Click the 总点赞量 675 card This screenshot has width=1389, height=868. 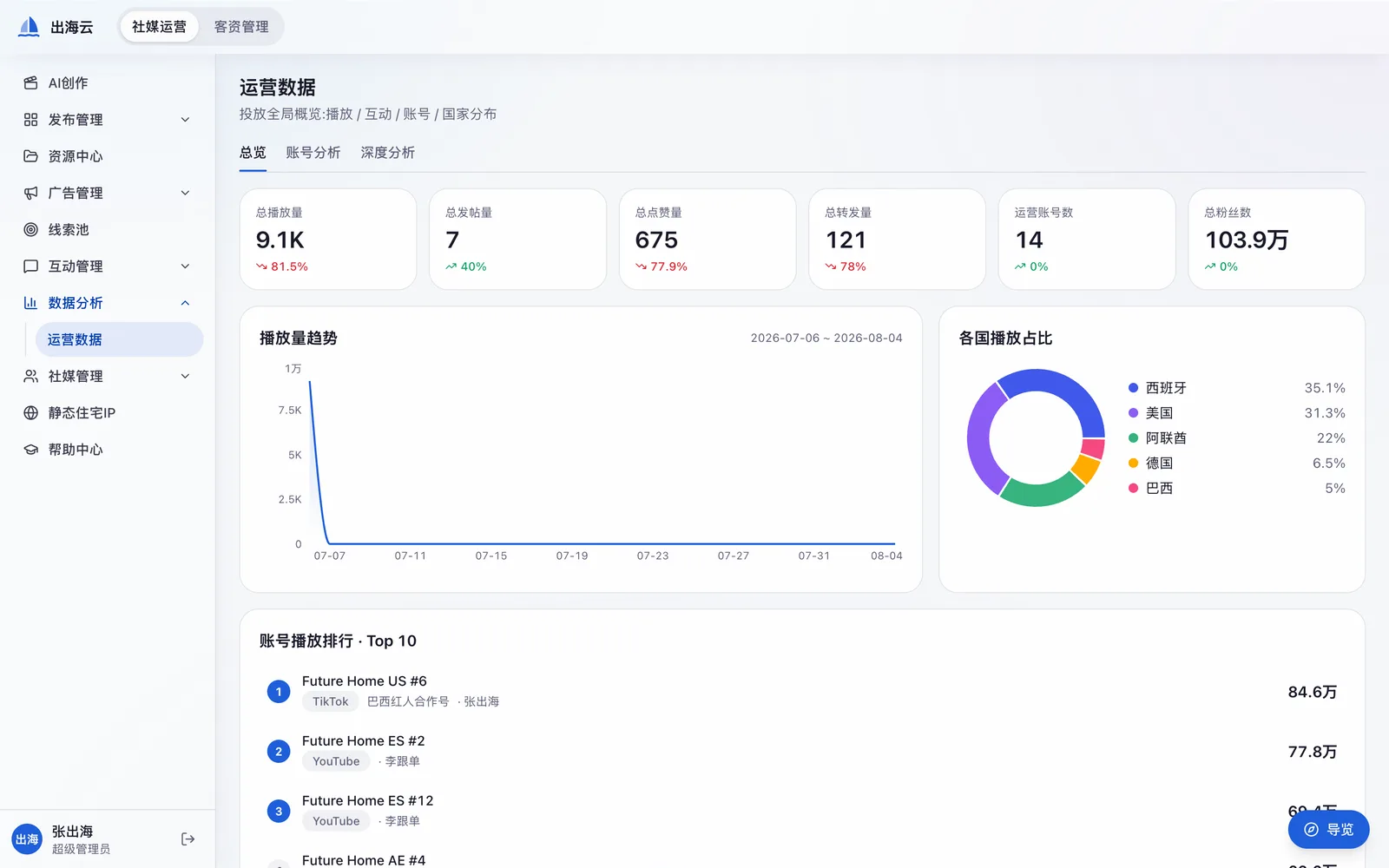coord(708,240)
